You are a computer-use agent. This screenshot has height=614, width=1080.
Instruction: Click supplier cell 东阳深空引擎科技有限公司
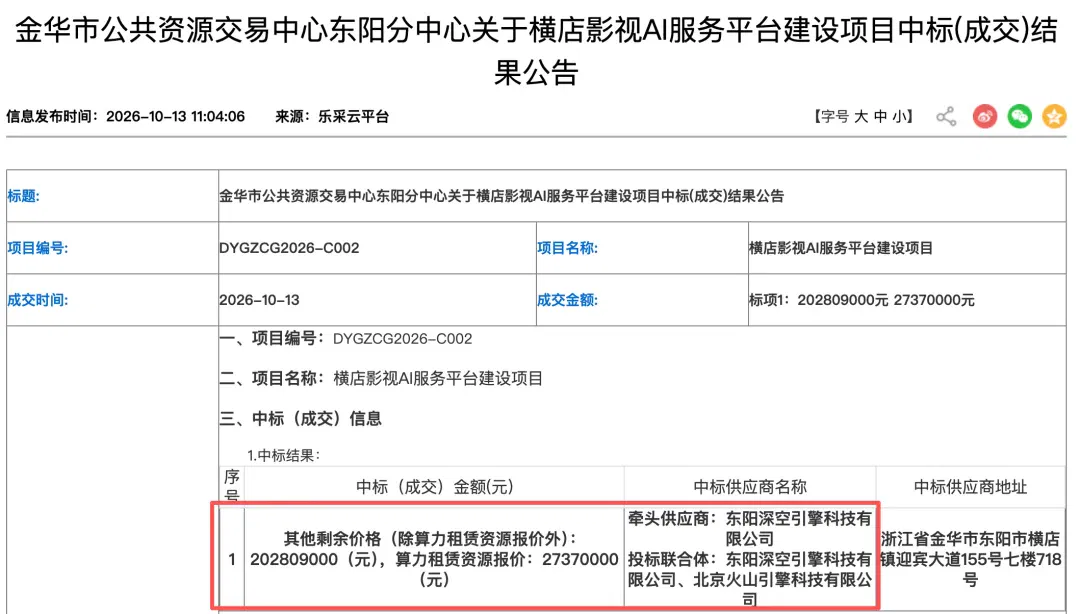click(x=749, y=559)
